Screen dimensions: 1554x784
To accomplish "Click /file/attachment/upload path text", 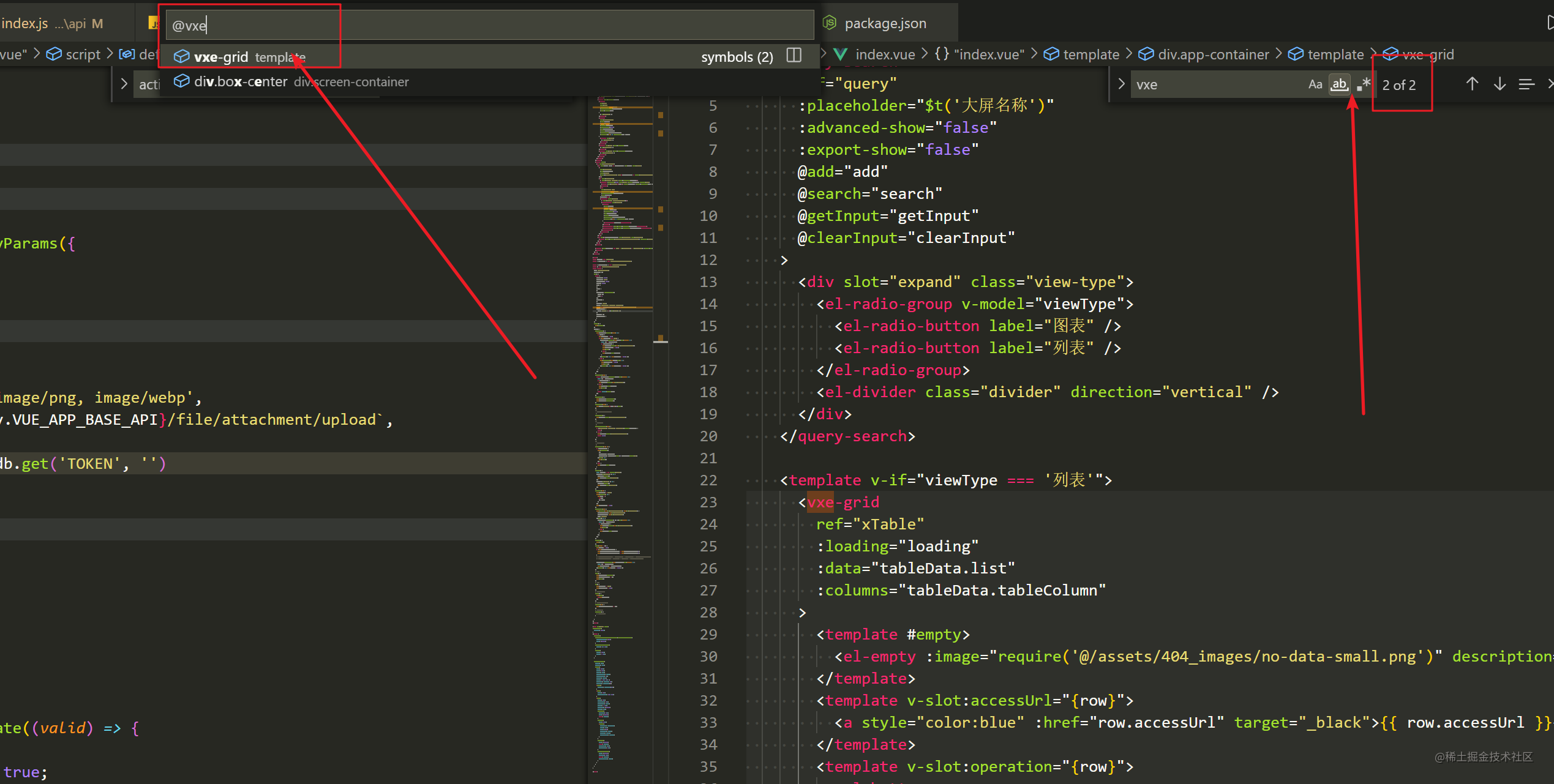I will (x=271, y=420).
